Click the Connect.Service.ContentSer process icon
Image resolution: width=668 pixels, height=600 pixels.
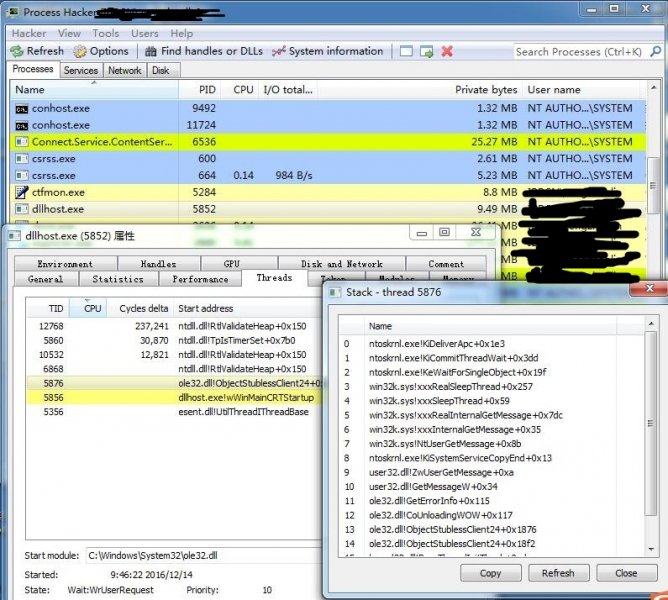point(22,142)
